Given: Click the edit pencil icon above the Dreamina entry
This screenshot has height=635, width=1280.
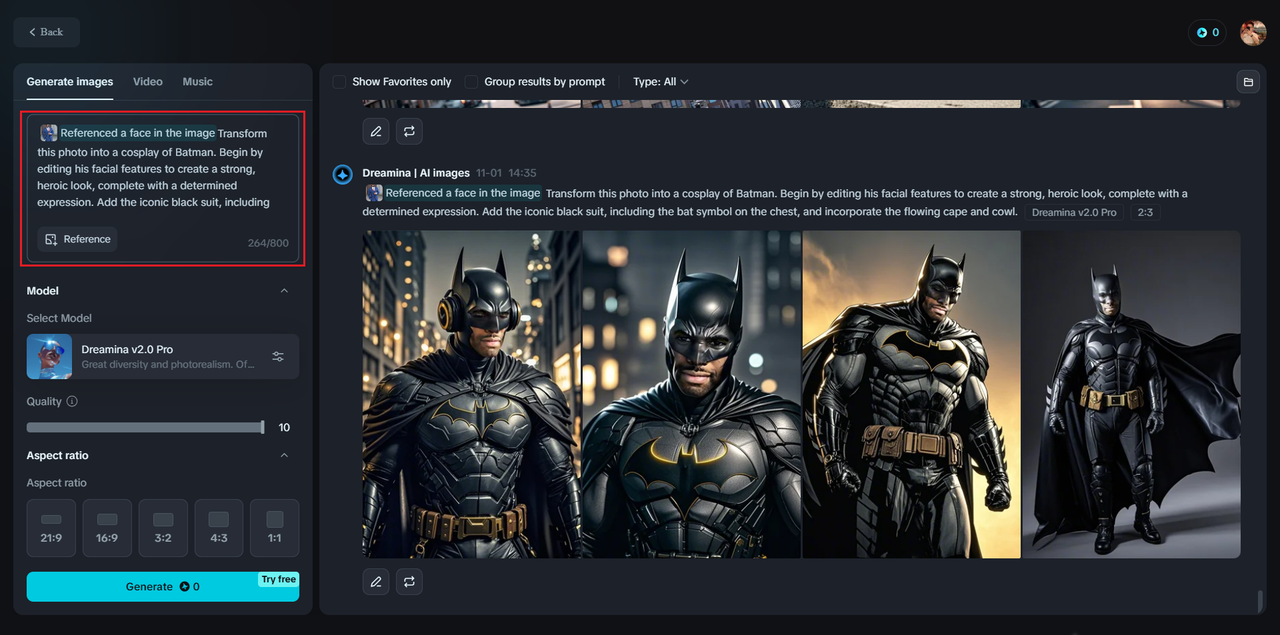Looking at the screenshot, I should pos(376,131).
